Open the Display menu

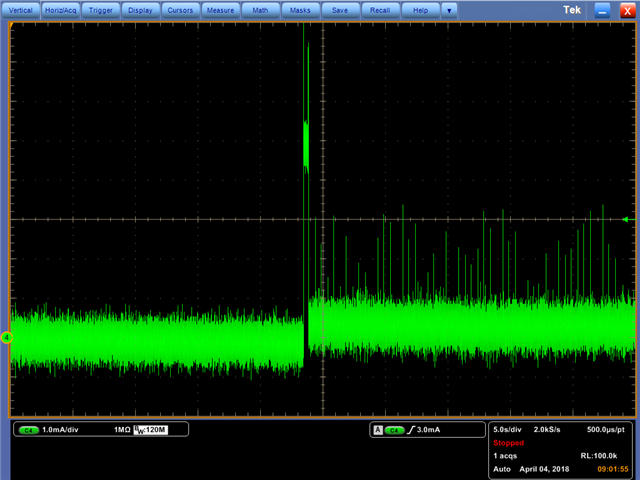pyautogui.click(x=140, y=10)
